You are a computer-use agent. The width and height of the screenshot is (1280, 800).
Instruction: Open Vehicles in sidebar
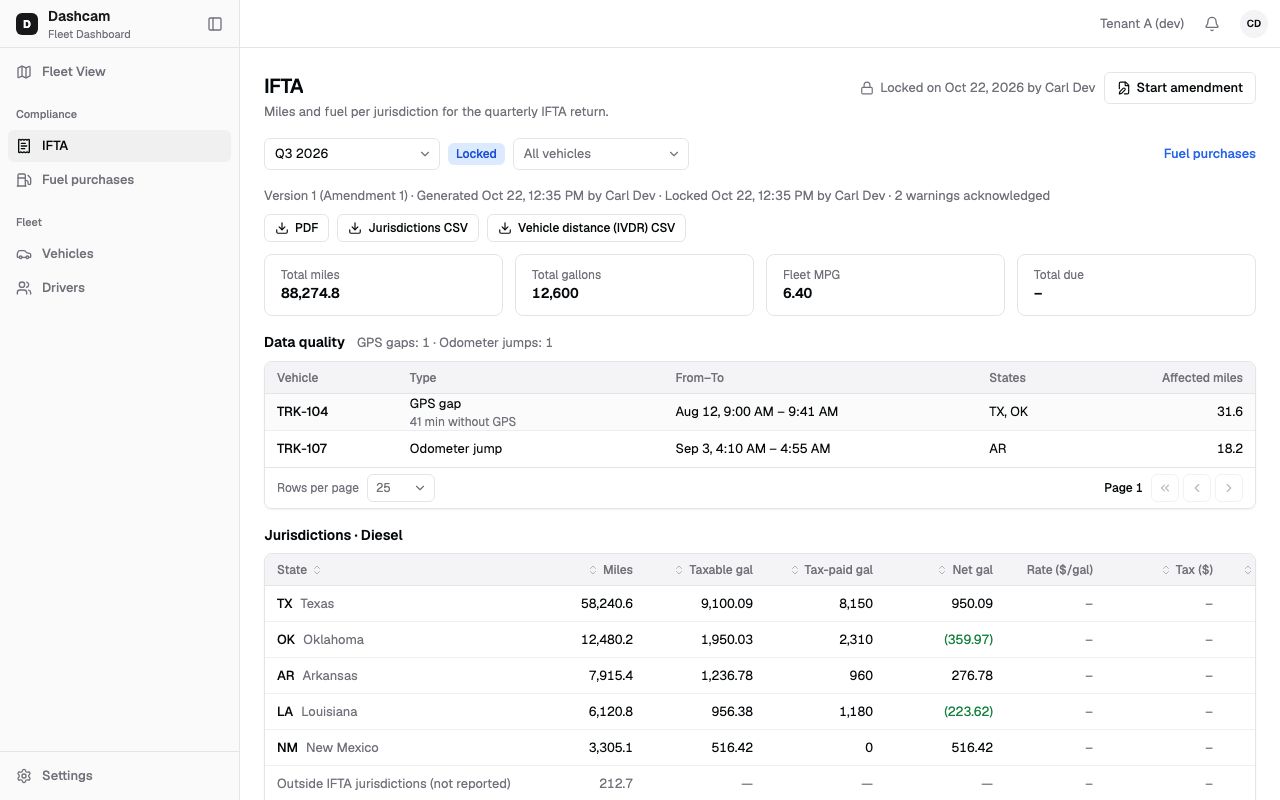(119, 254)
